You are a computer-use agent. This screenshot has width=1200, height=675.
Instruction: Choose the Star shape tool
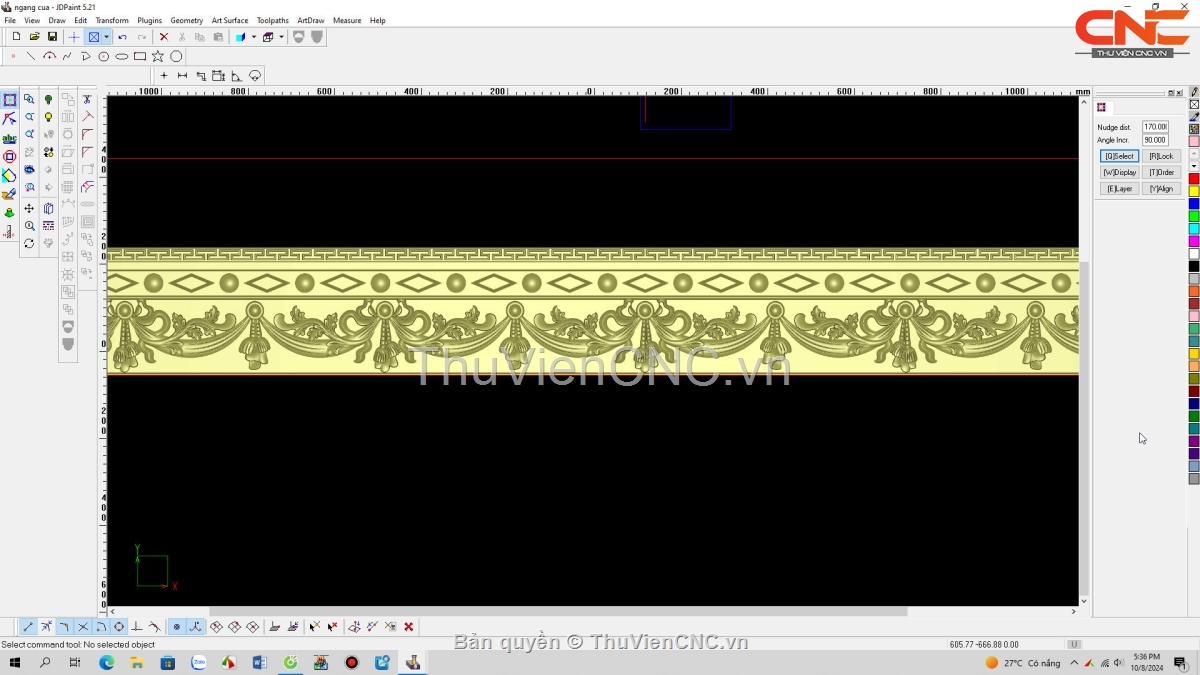point(158,56)
